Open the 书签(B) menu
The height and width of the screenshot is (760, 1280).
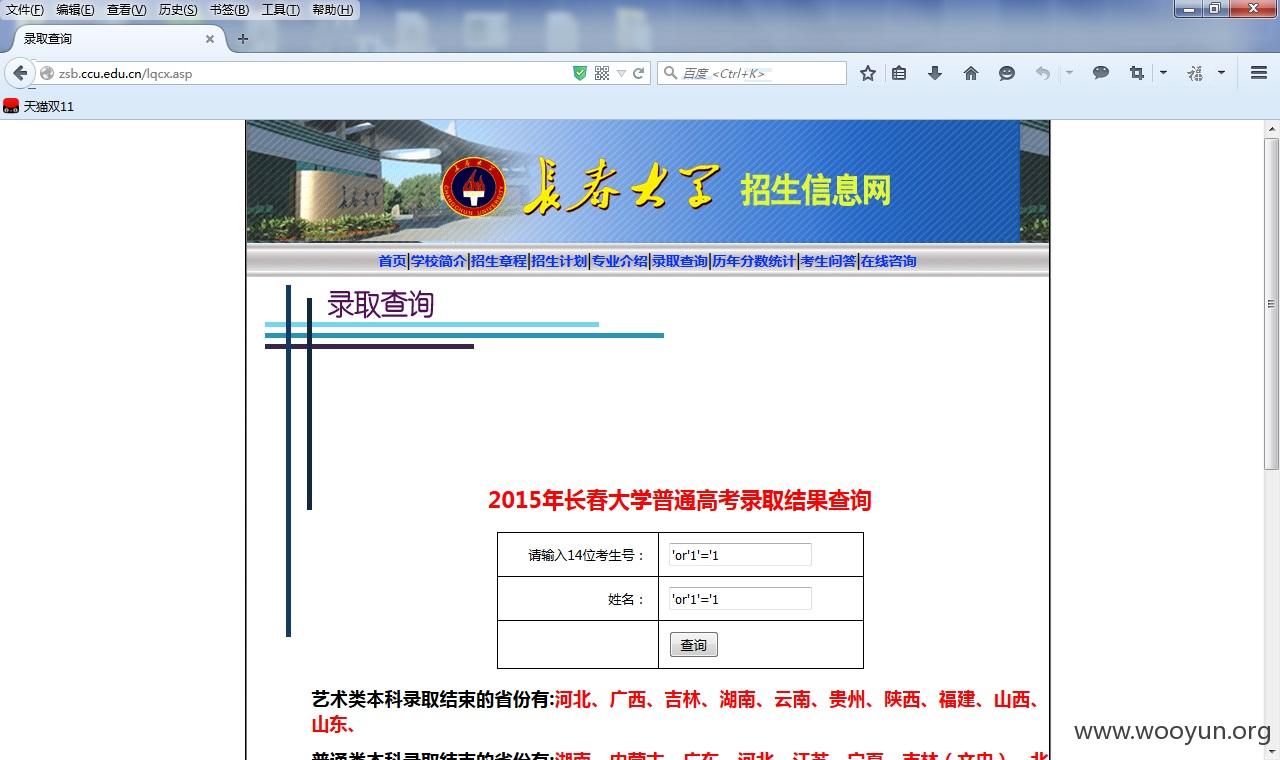coord(229,10)
